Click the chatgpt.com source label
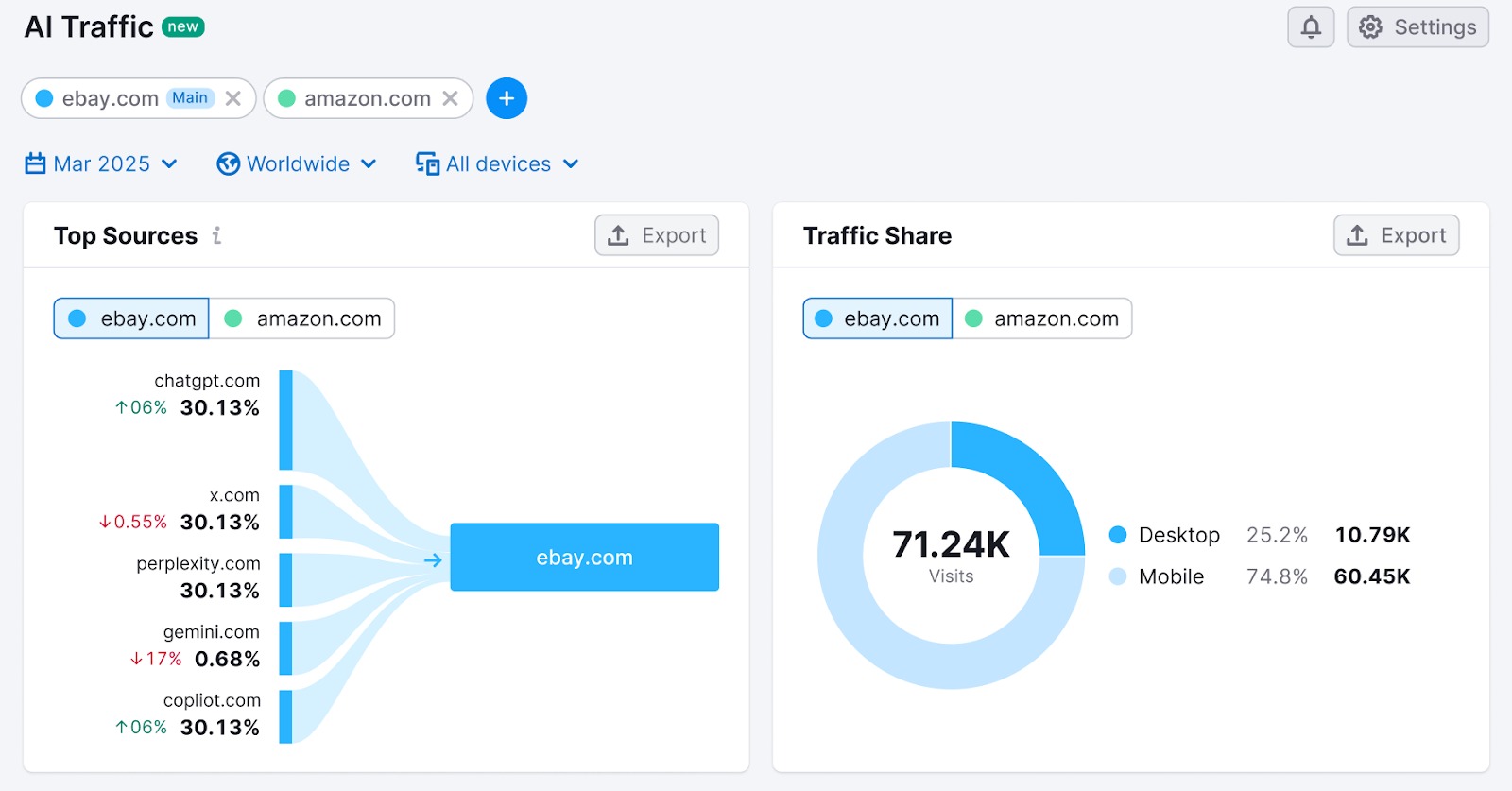This screenshot has height=791, width=1512. click(207, 381)
